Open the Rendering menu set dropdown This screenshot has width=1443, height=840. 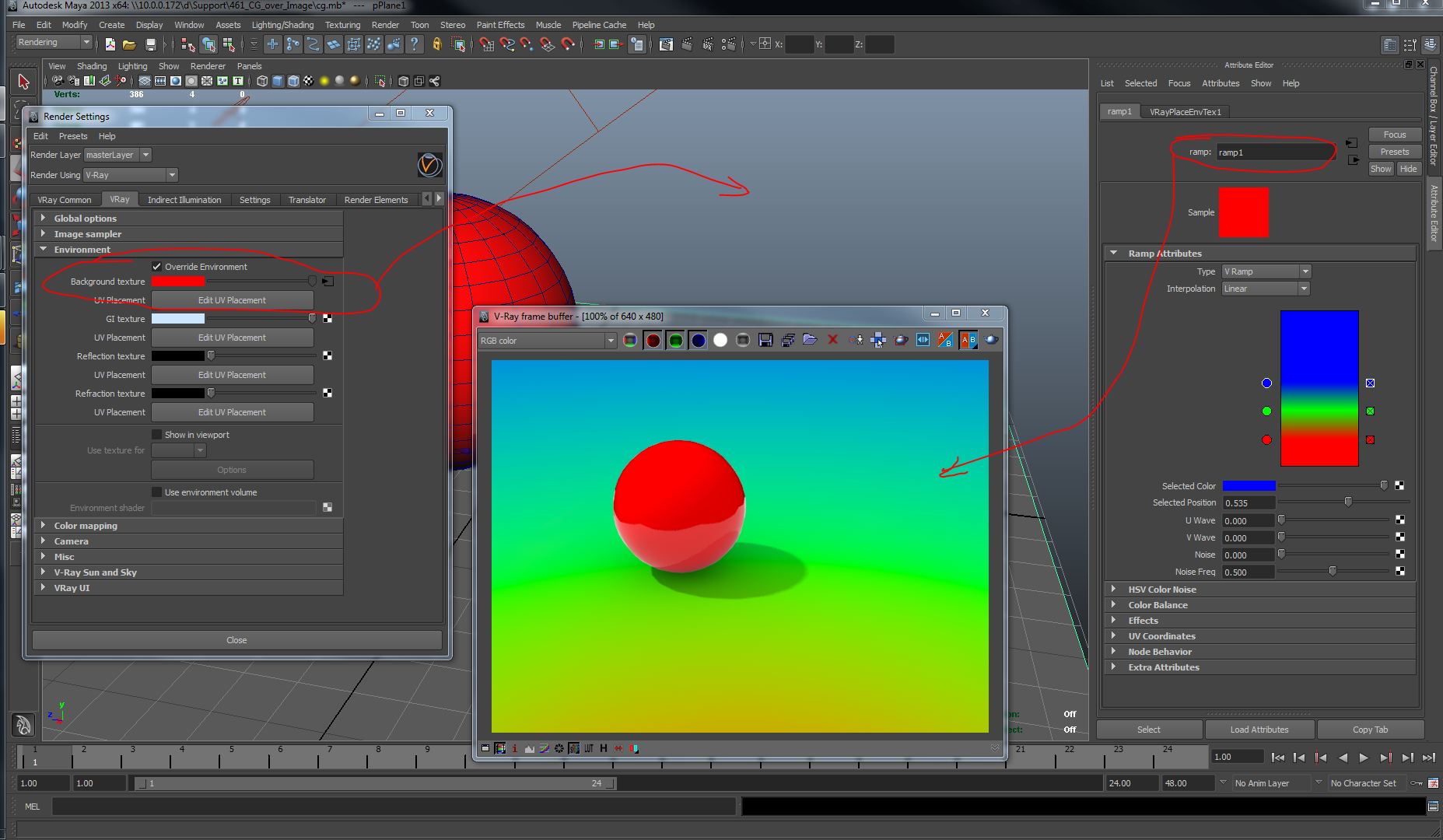(x=54, y=42)
